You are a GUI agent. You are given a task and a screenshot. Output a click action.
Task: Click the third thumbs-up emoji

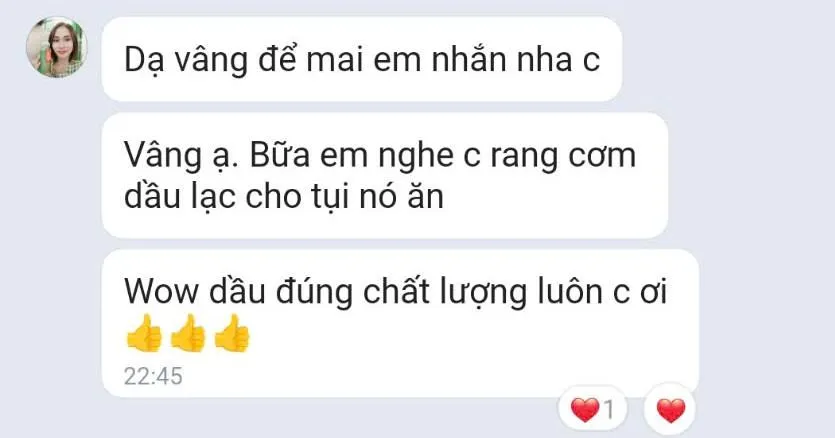(232, 334)
